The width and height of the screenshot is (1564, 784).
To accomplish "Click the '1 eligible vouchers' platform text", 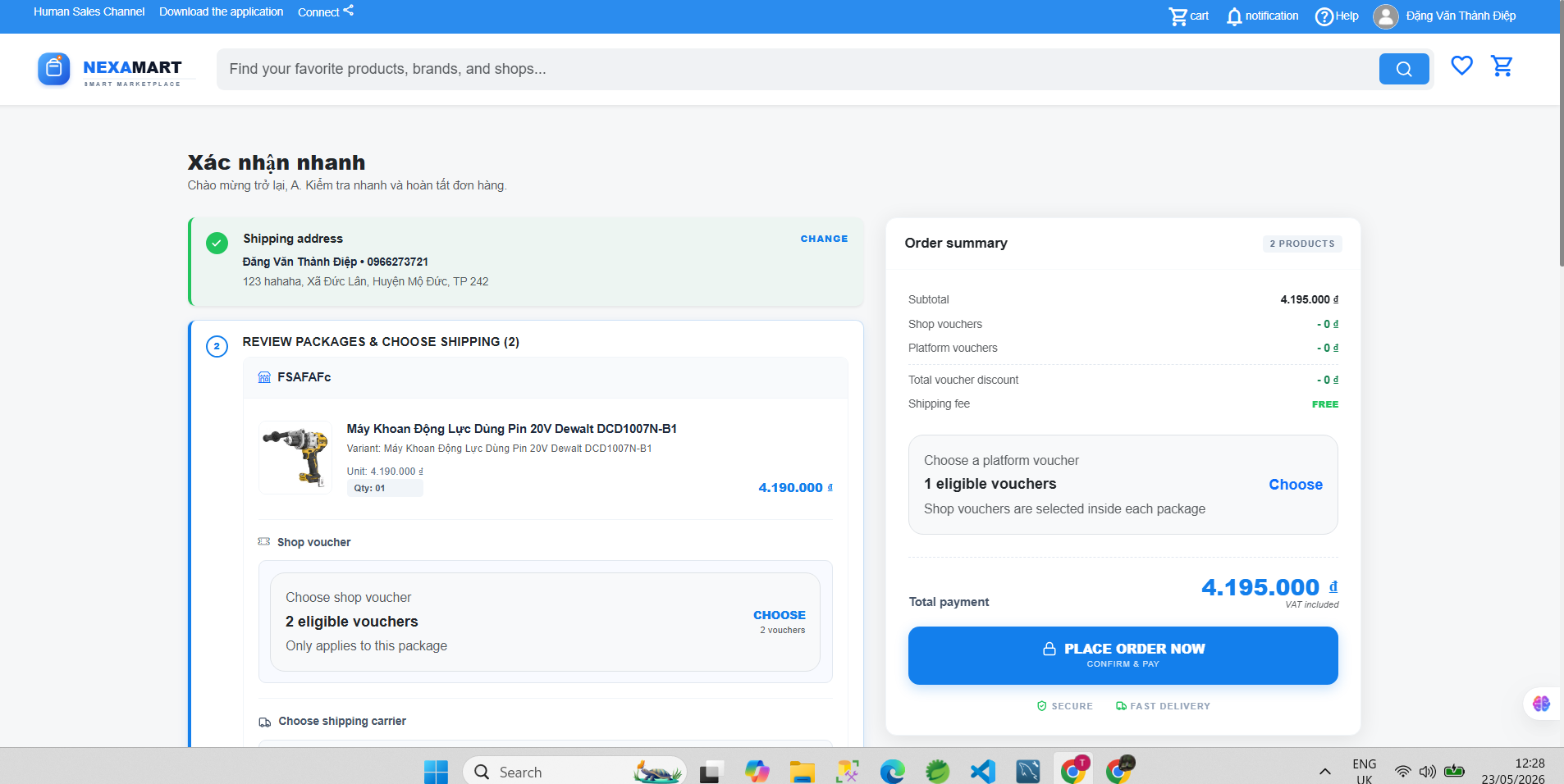I will pos(990,484).
